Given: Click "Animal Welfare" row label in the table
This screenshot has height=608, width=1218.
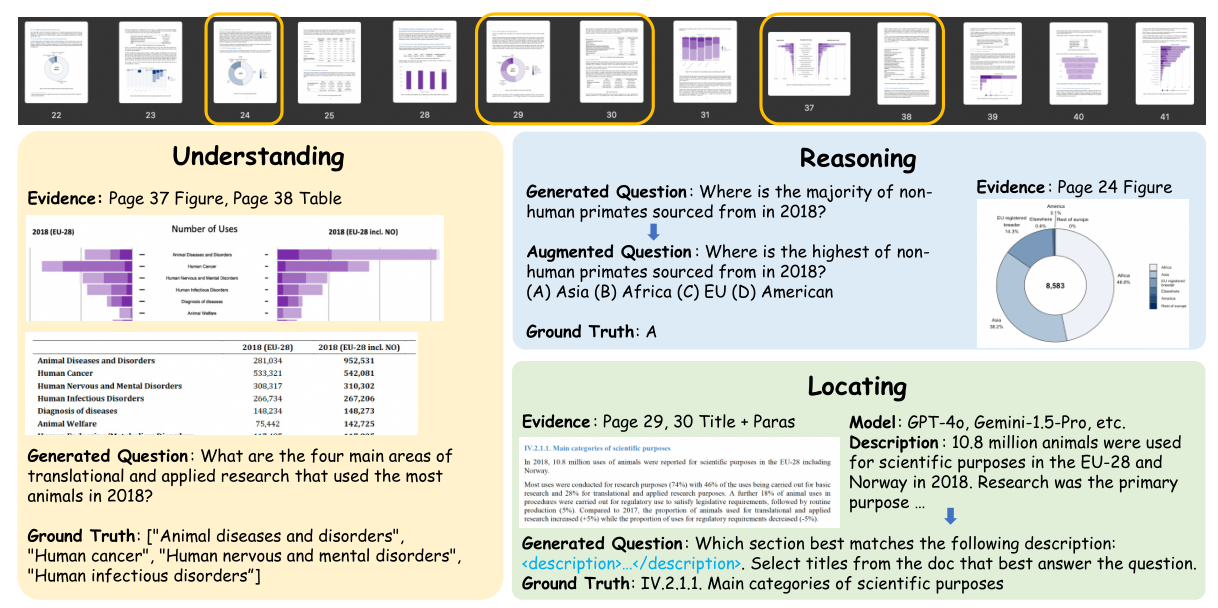Looking at the screenshot, I should (x=67, y=424).
